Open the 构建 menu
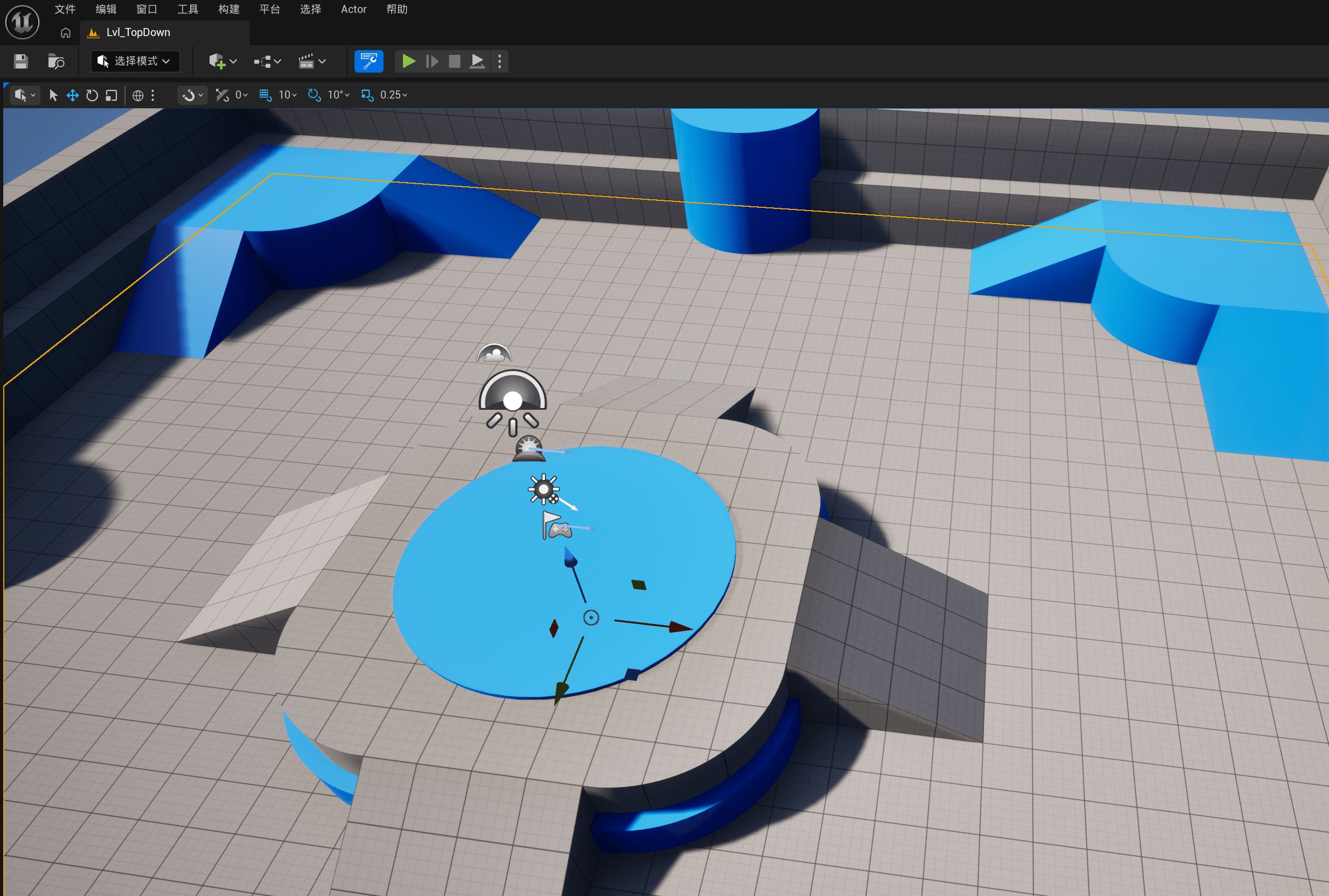 (x=228, y=9)
